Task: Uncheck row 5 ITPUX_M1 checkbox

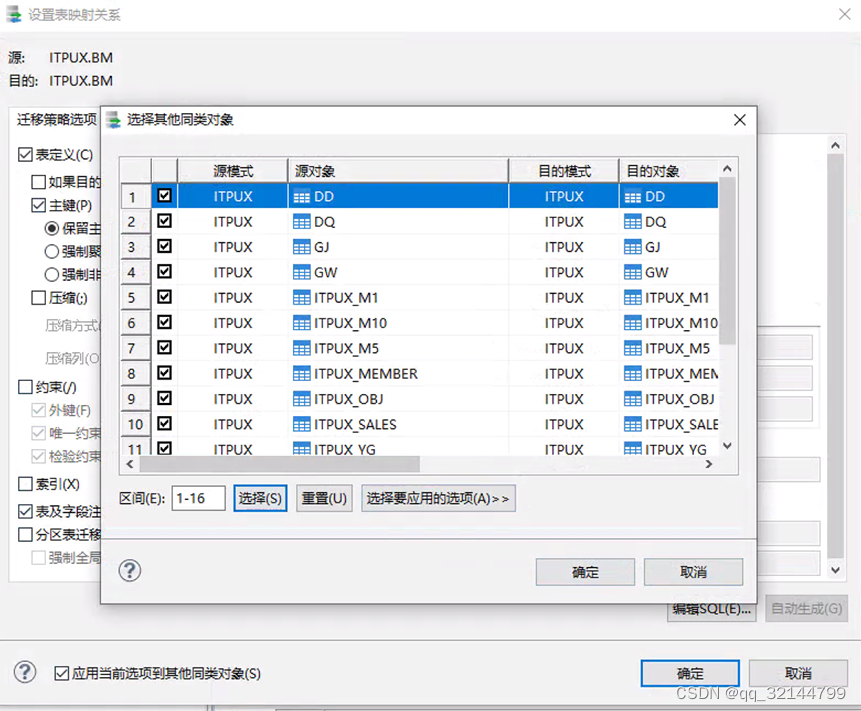Action: click(164, 296)
